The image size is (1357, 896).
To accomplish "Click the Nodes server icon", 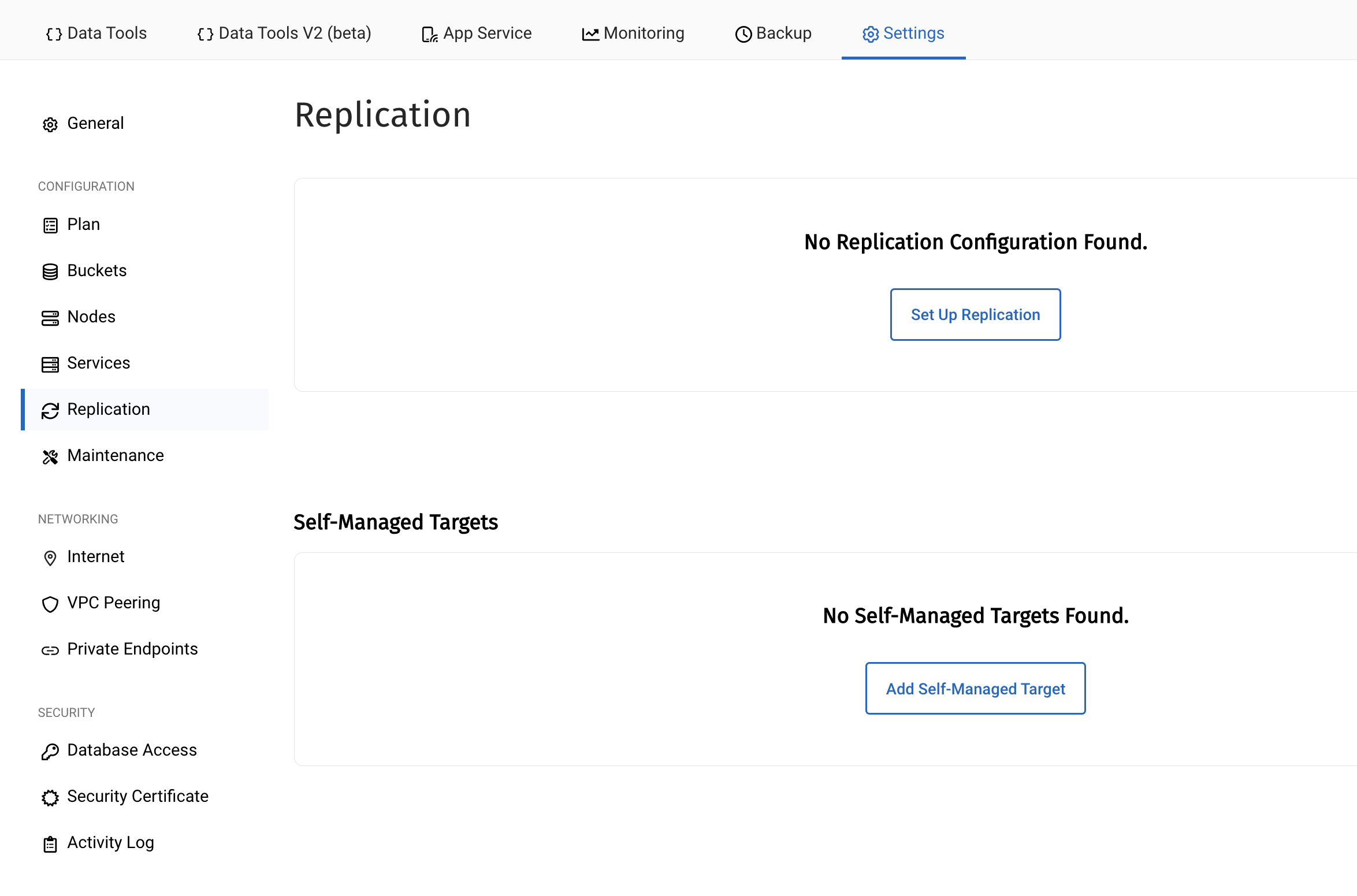I will (50, 318).
